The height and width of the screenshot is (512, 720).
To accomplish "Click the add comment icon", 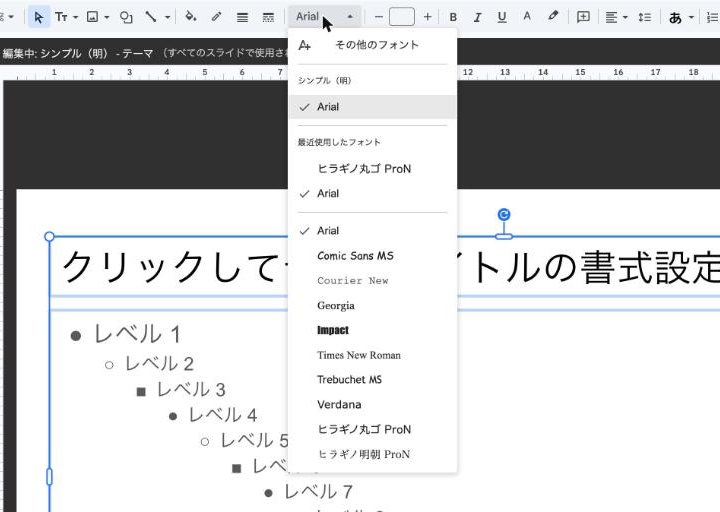I will (x=583, y=17).
